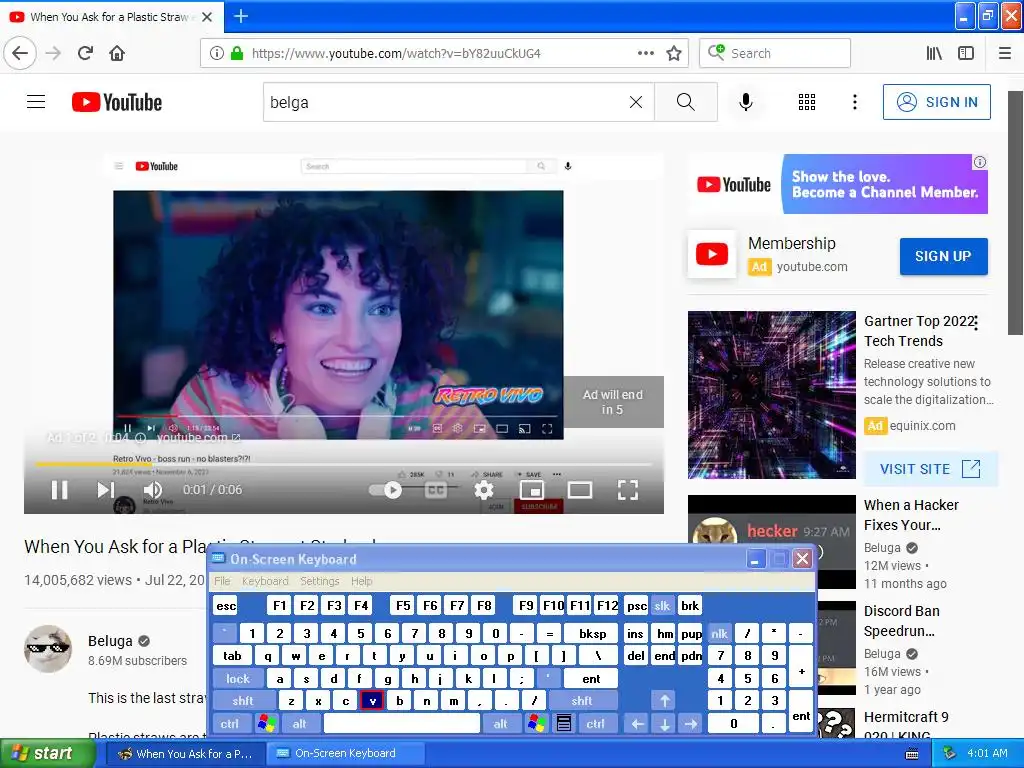This screenshot has height=768, width=1024.
Task: Seek on the video progress bar
Action: (x=344, y=464)
